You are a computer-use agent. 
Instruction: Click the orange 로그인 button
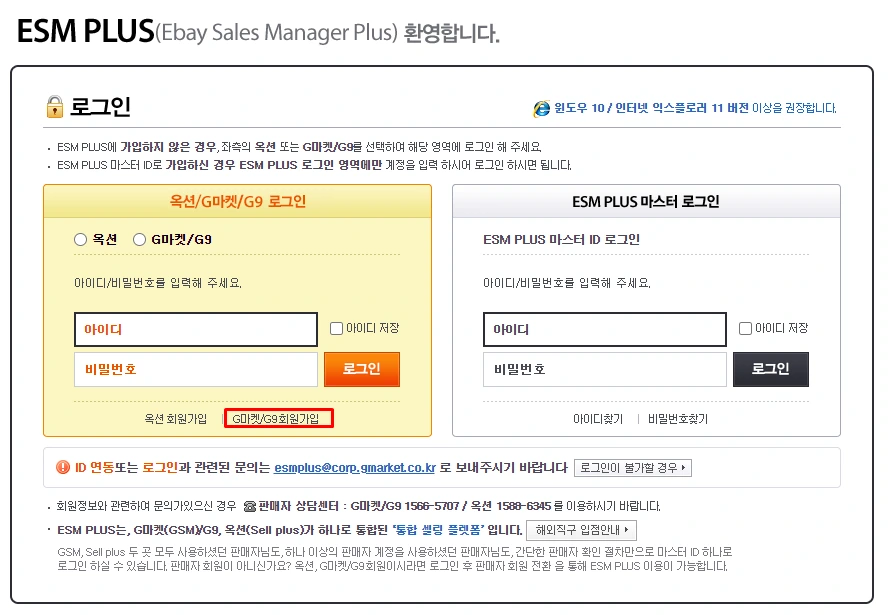(x=362, y=369)
